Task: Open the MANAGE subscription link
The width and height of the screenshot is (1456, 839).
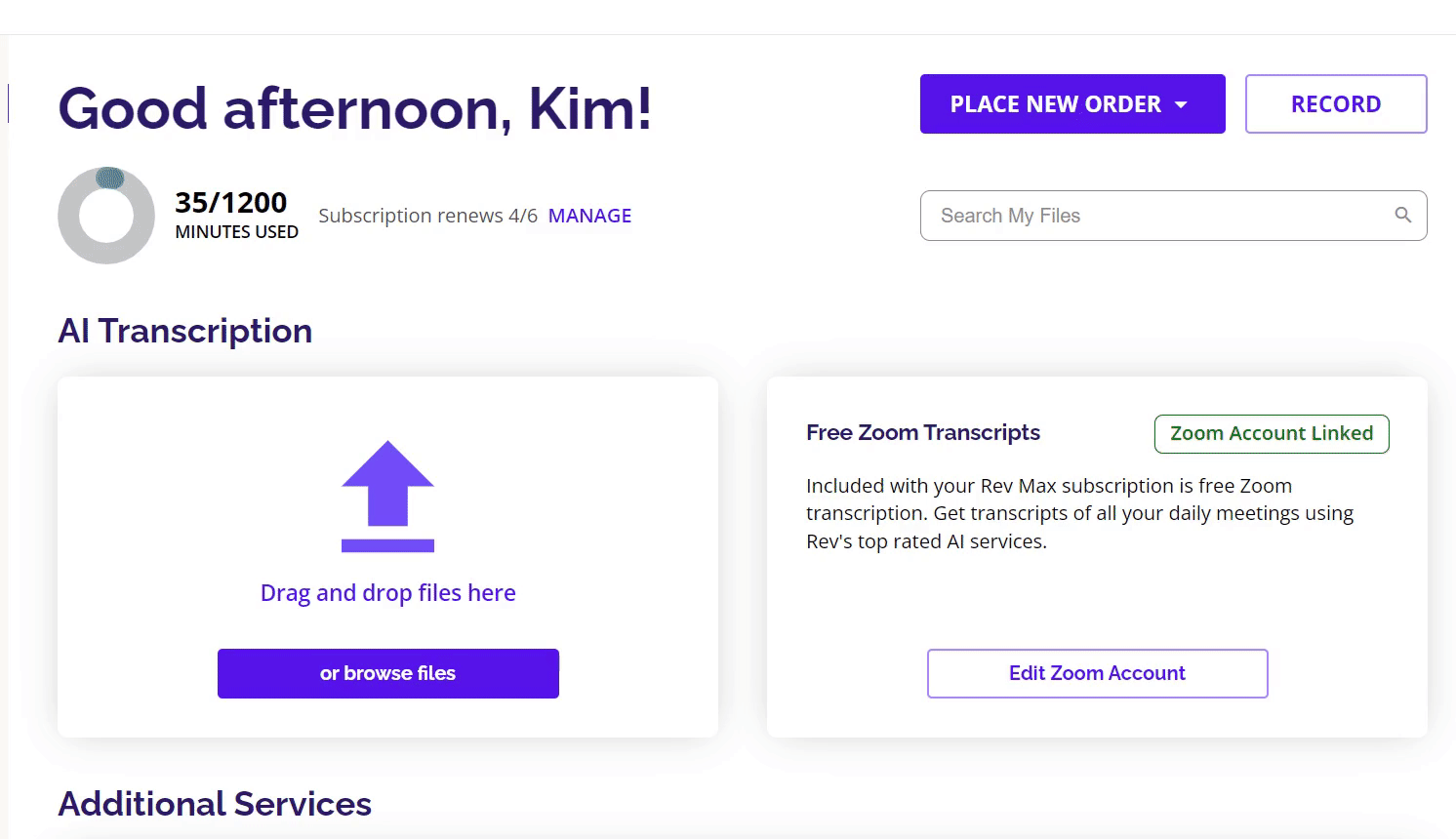Action: tap(589, 216)
